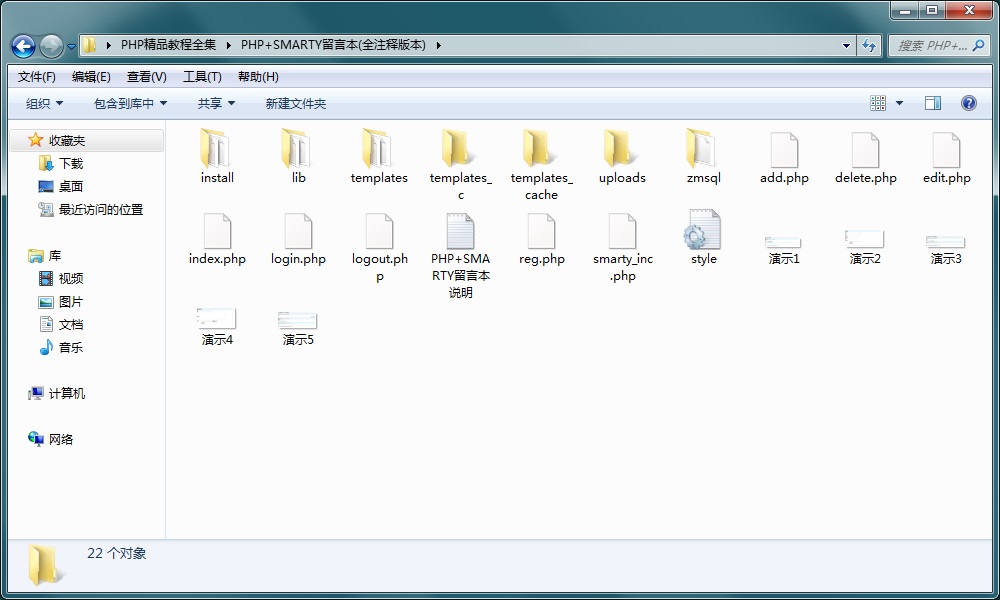Select the reg.php file

541,239
